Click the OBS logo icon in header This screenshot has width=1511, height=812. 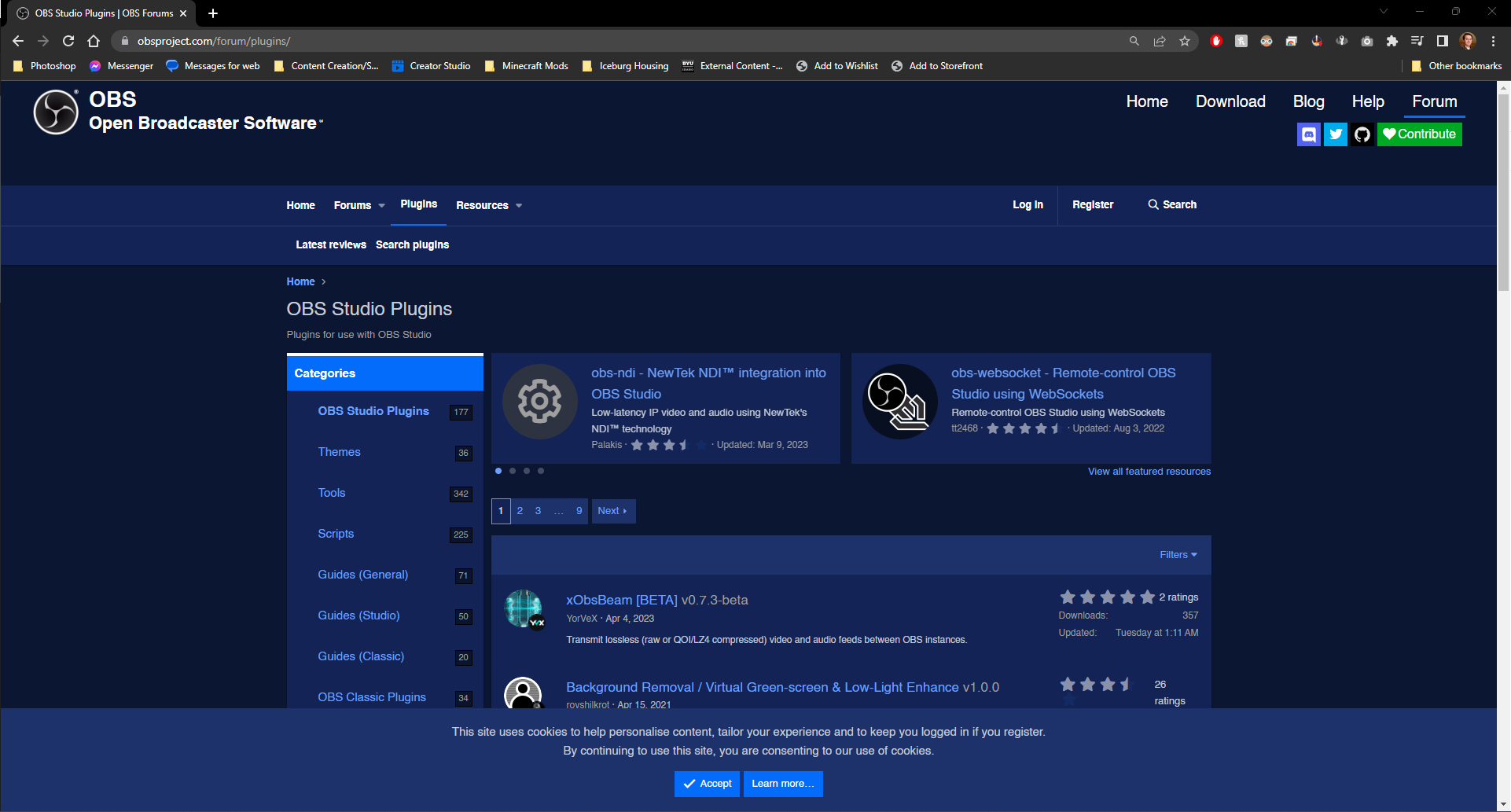coord(56,112)
